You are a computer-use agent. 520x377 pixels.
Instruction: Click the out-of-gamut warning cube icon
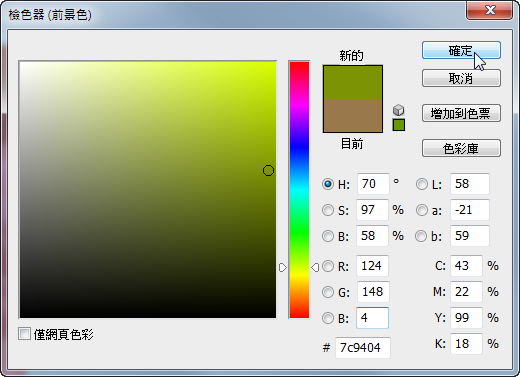tap(399, 110)
